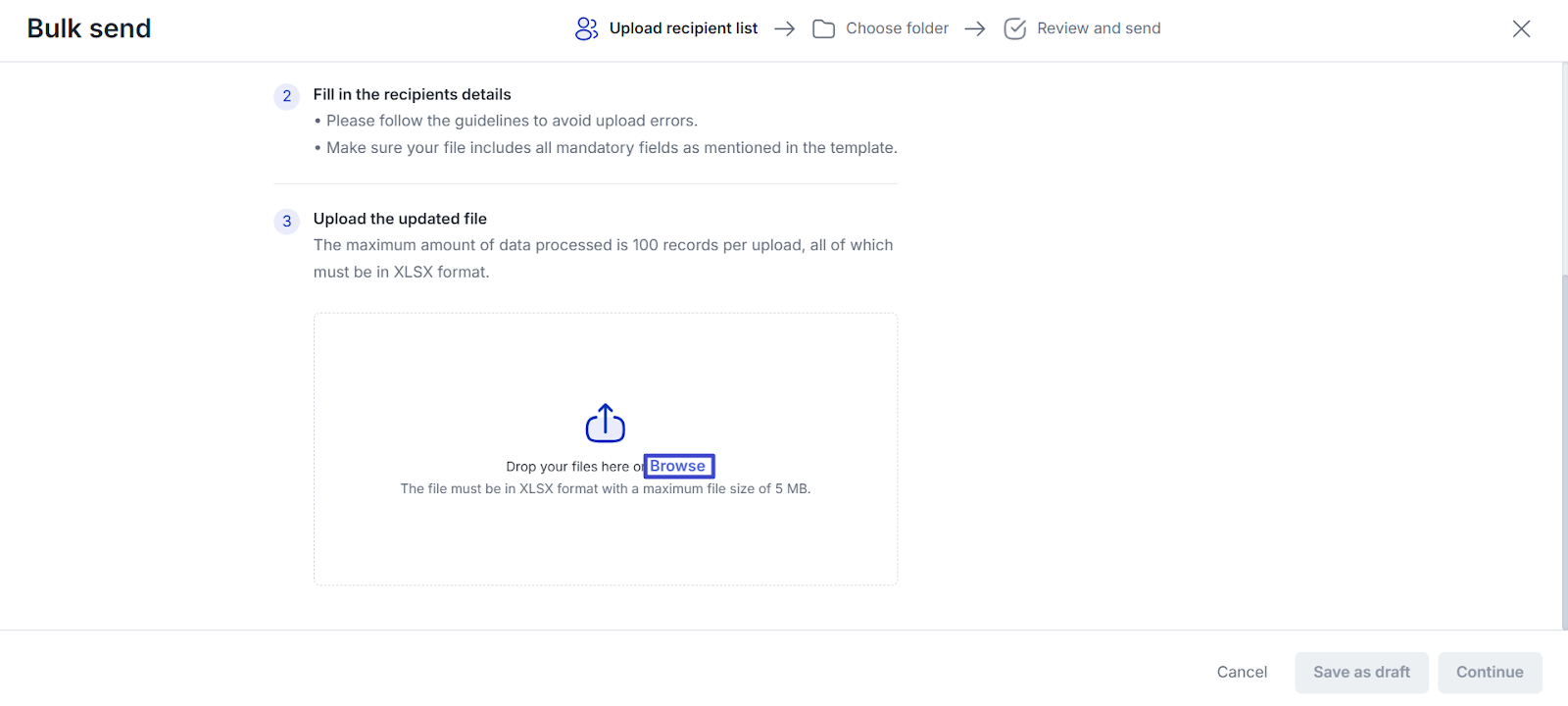Click the vertical scrollbar on the right
Screen dimensions: 1568x706
pyautogui.click(x=1563, y=451)
